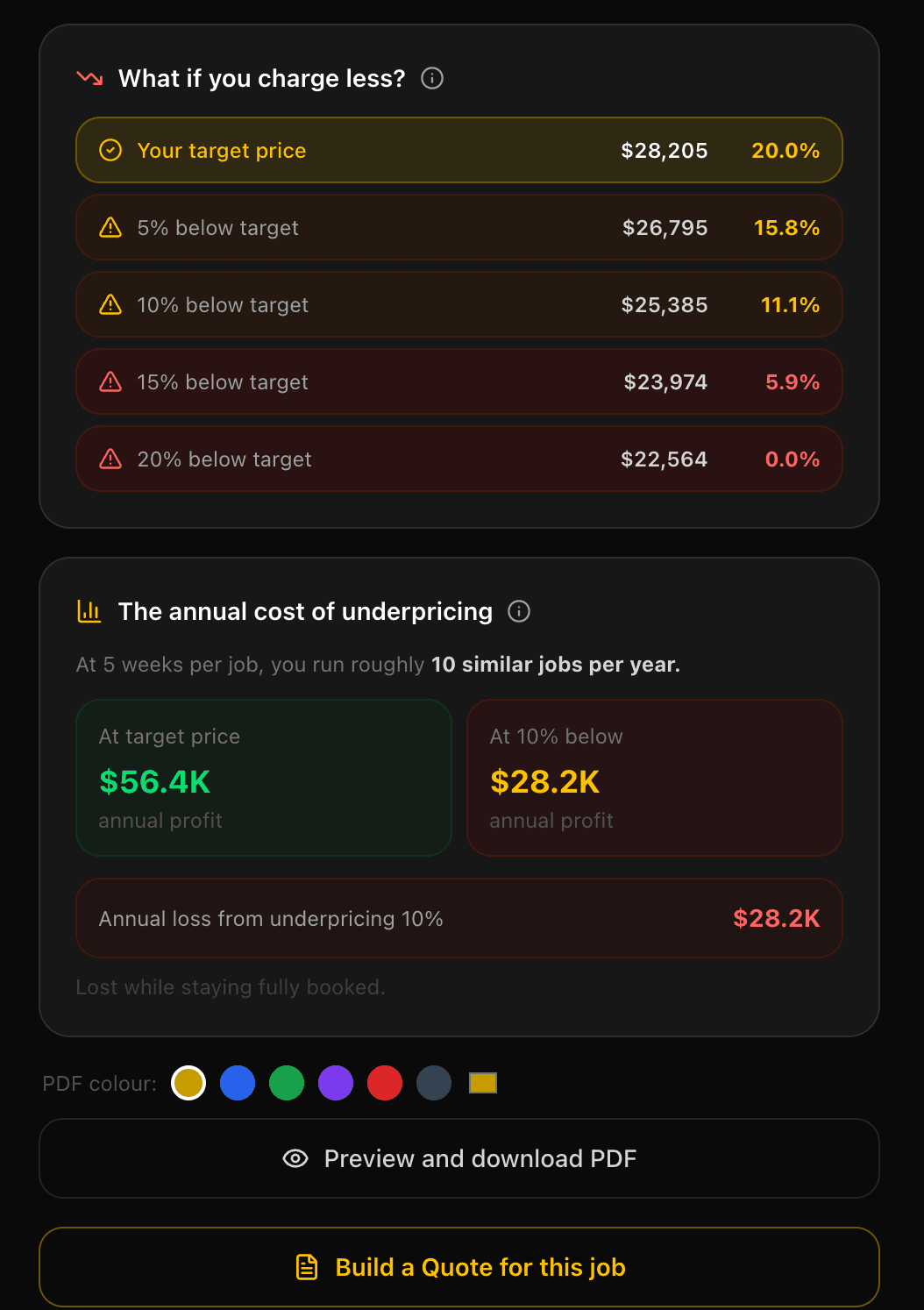The image size is (924, 1310).
Task: Open the custom colour picker square
Action: point(483,1083)
